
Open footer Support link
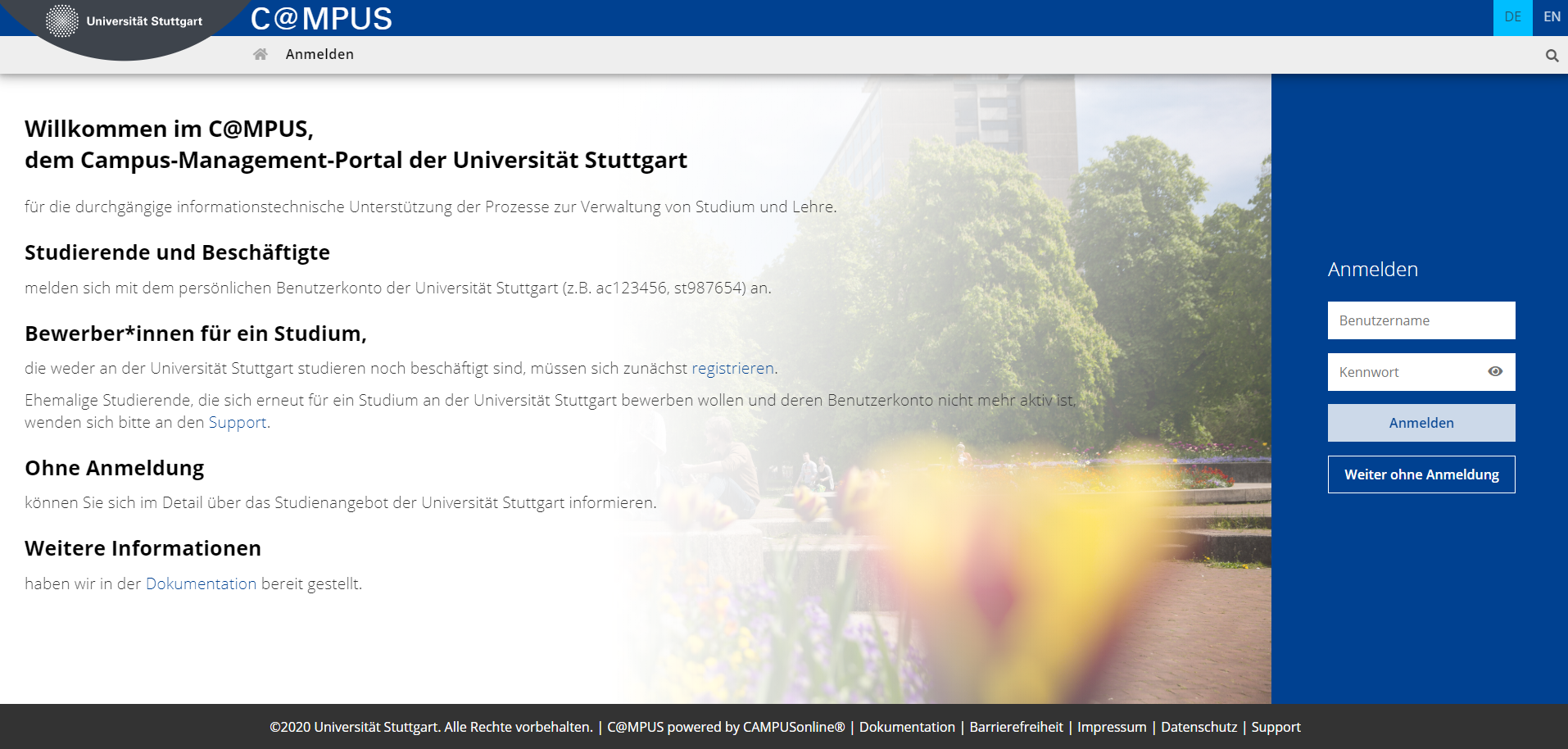tap(1276, 727)
